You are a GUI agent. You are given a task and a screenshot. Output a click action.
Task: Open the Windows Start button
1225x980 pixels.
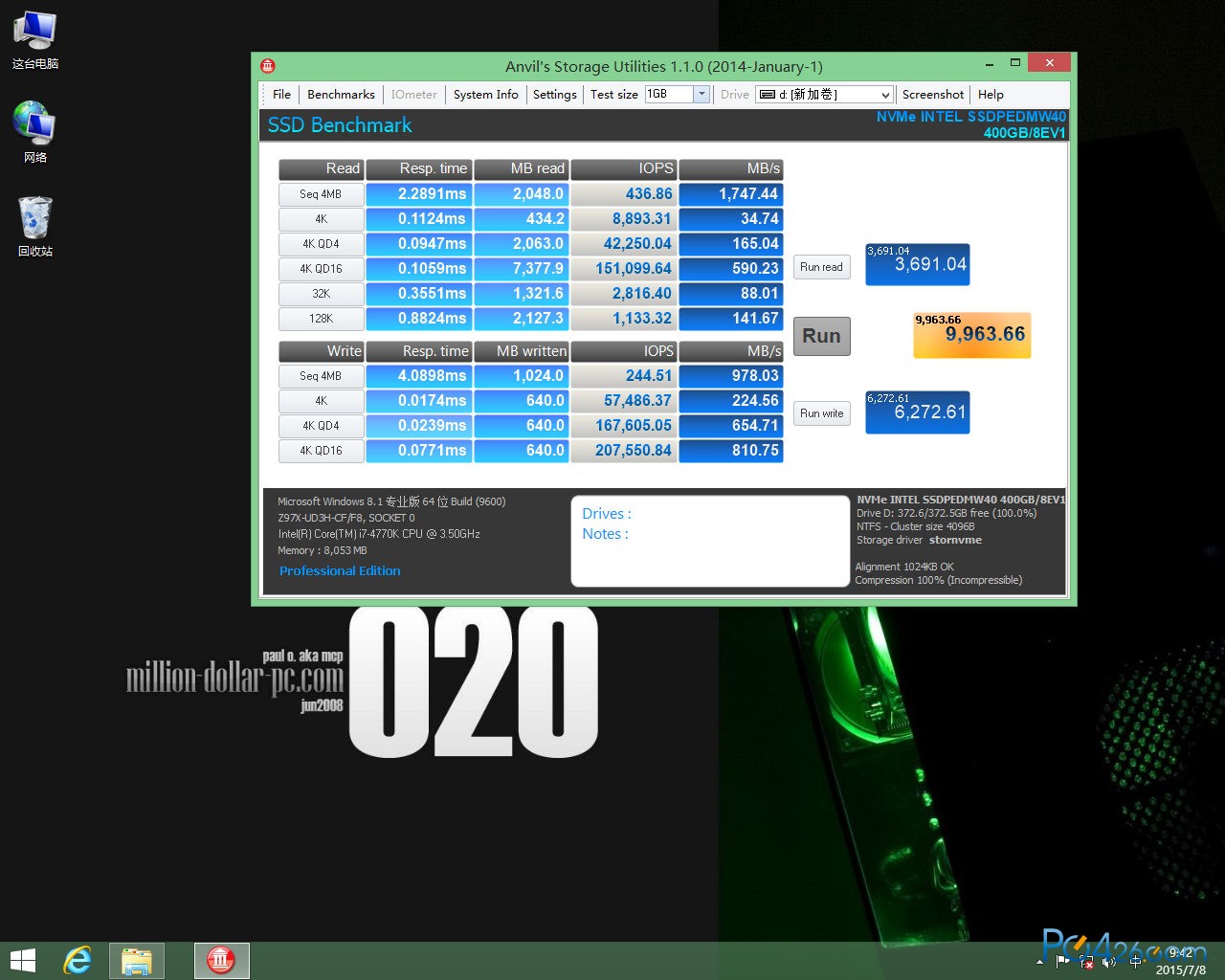coord(22,961)
